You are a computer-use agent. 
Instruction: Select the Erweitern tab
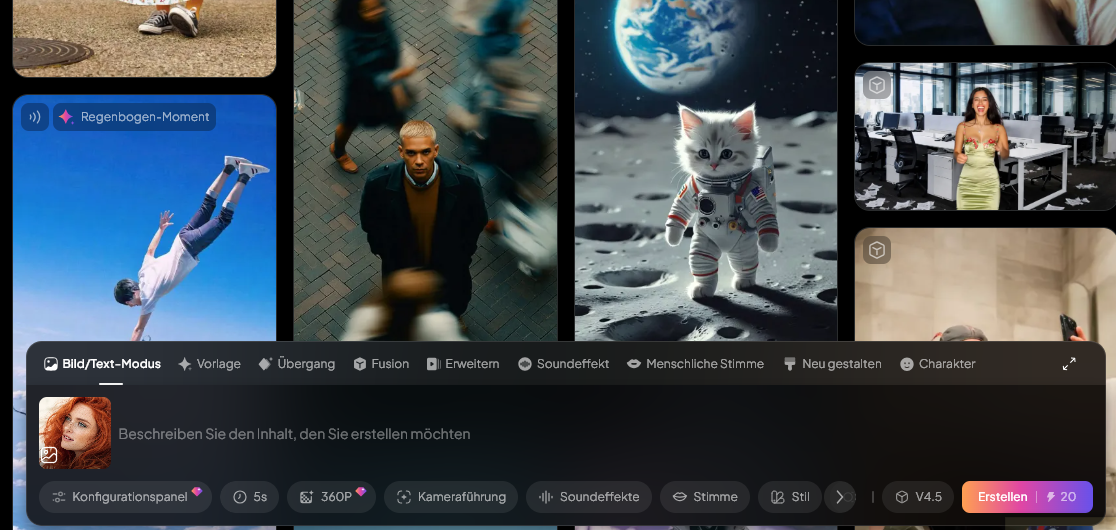point(463,364)
